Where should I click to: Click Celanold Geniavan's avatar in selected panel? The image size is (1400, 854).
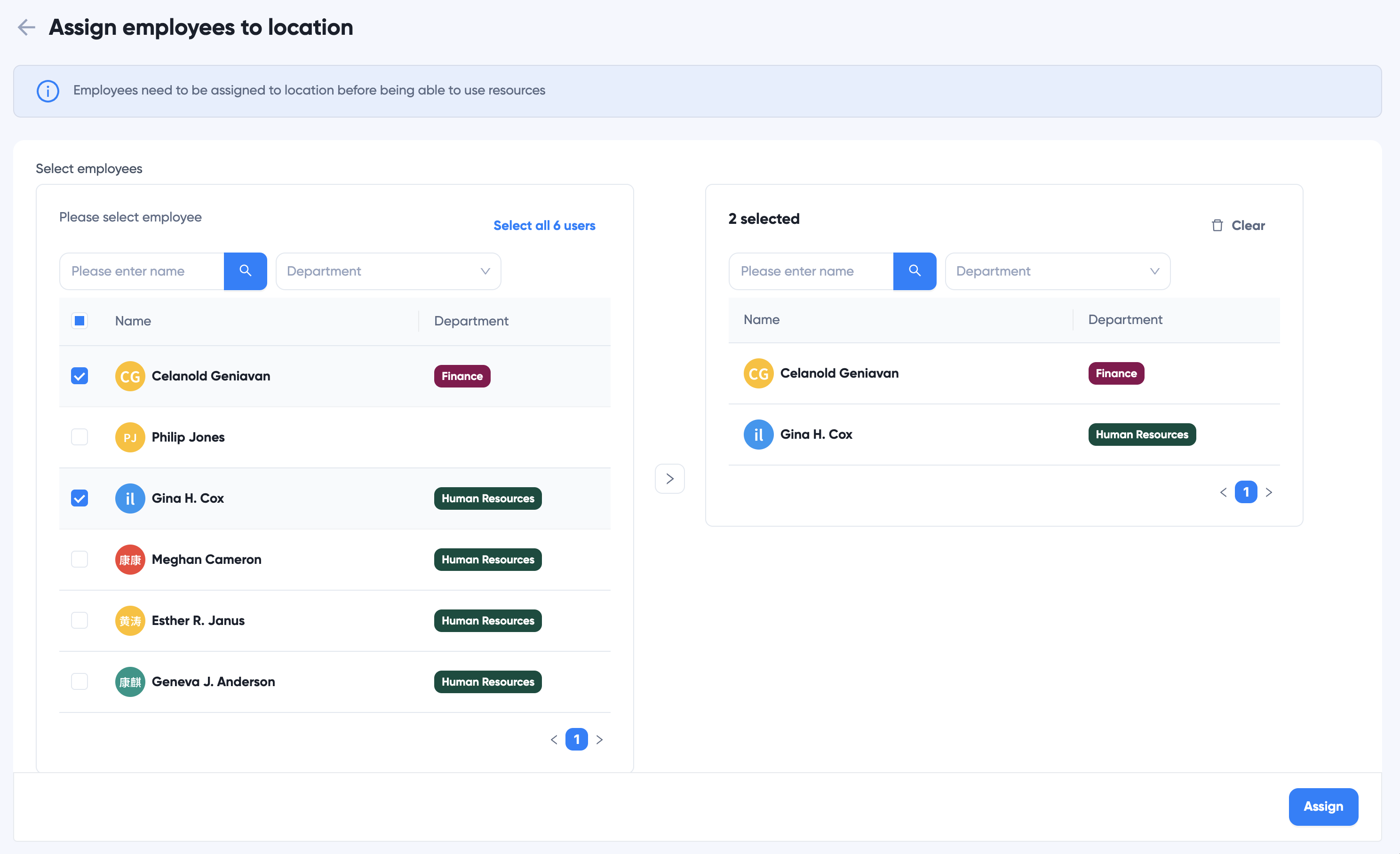(758, 373)
